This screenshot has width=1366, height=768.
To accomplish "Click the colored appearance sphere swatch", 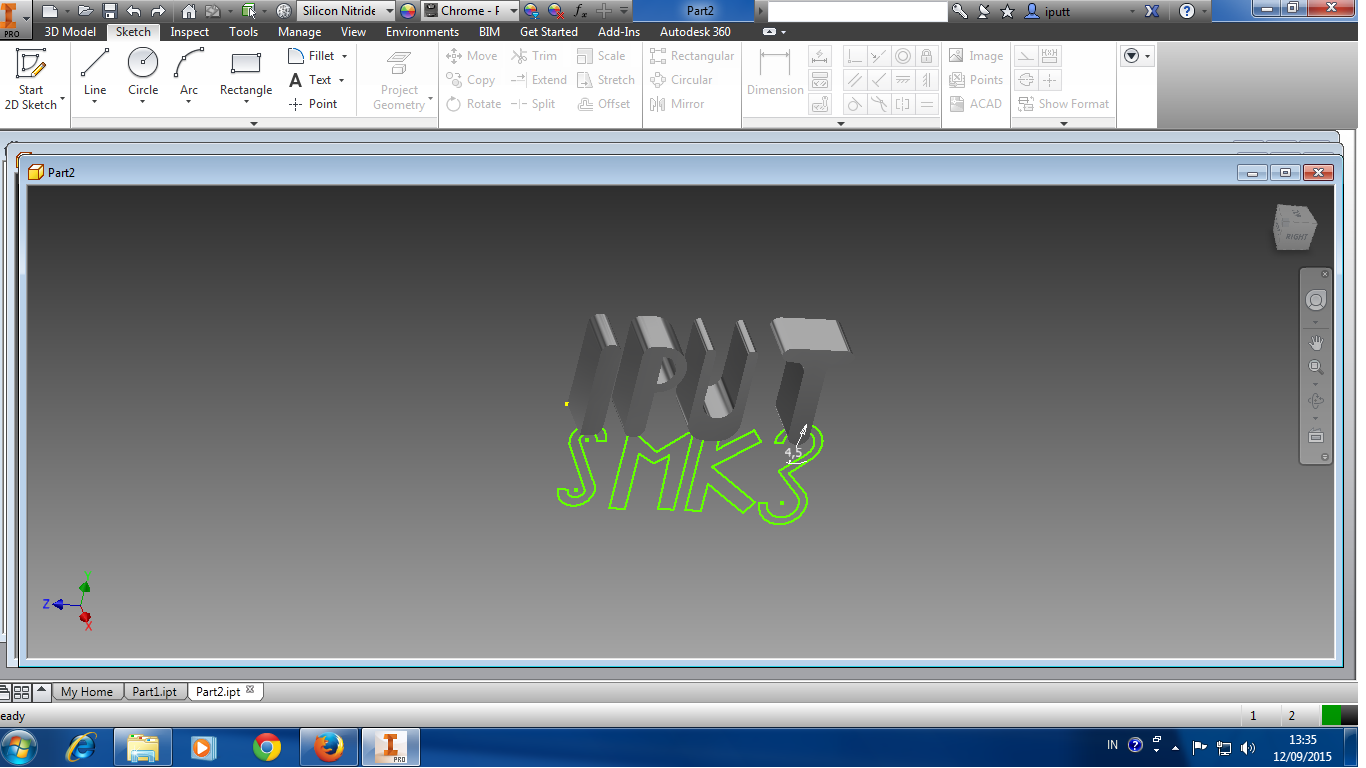I will click(407, 11).
